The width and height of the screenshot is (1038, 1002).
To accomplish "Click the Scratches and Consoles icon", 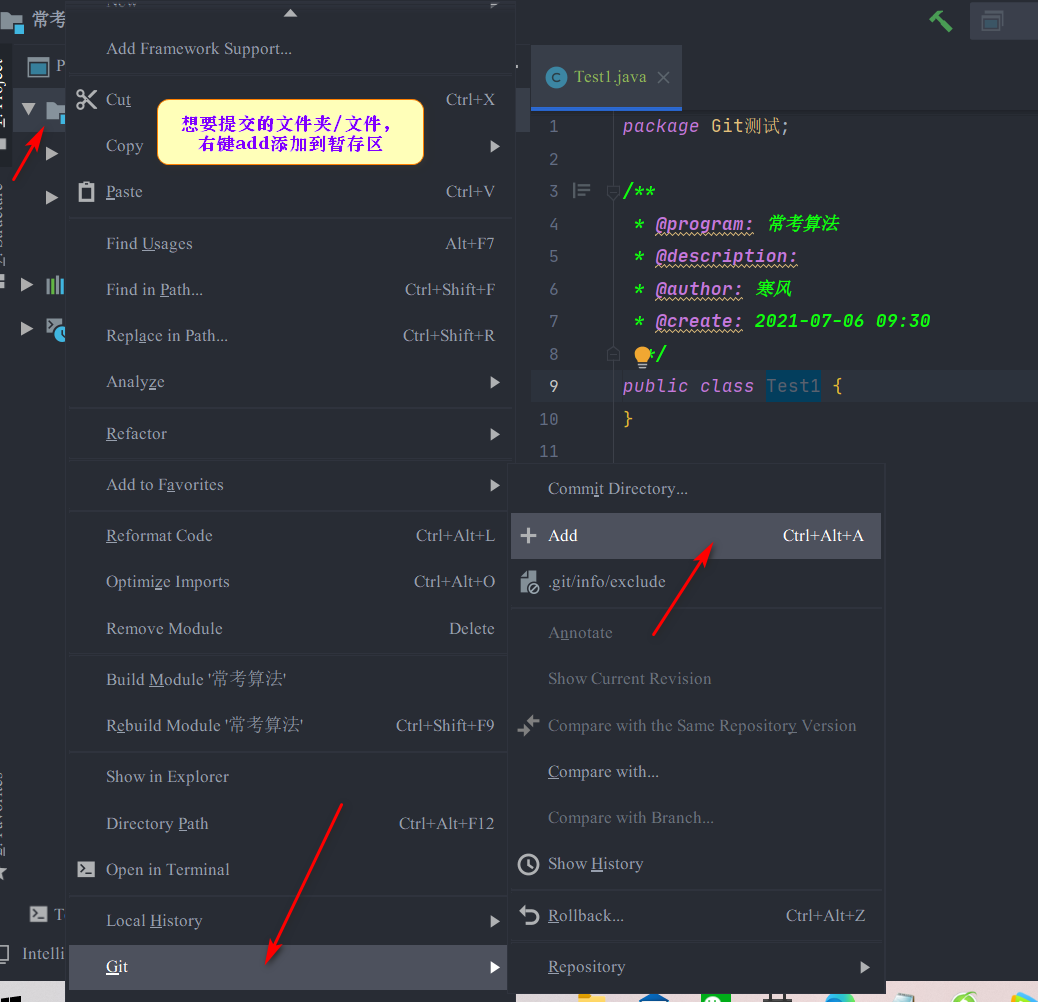I will tap(55, 329).
